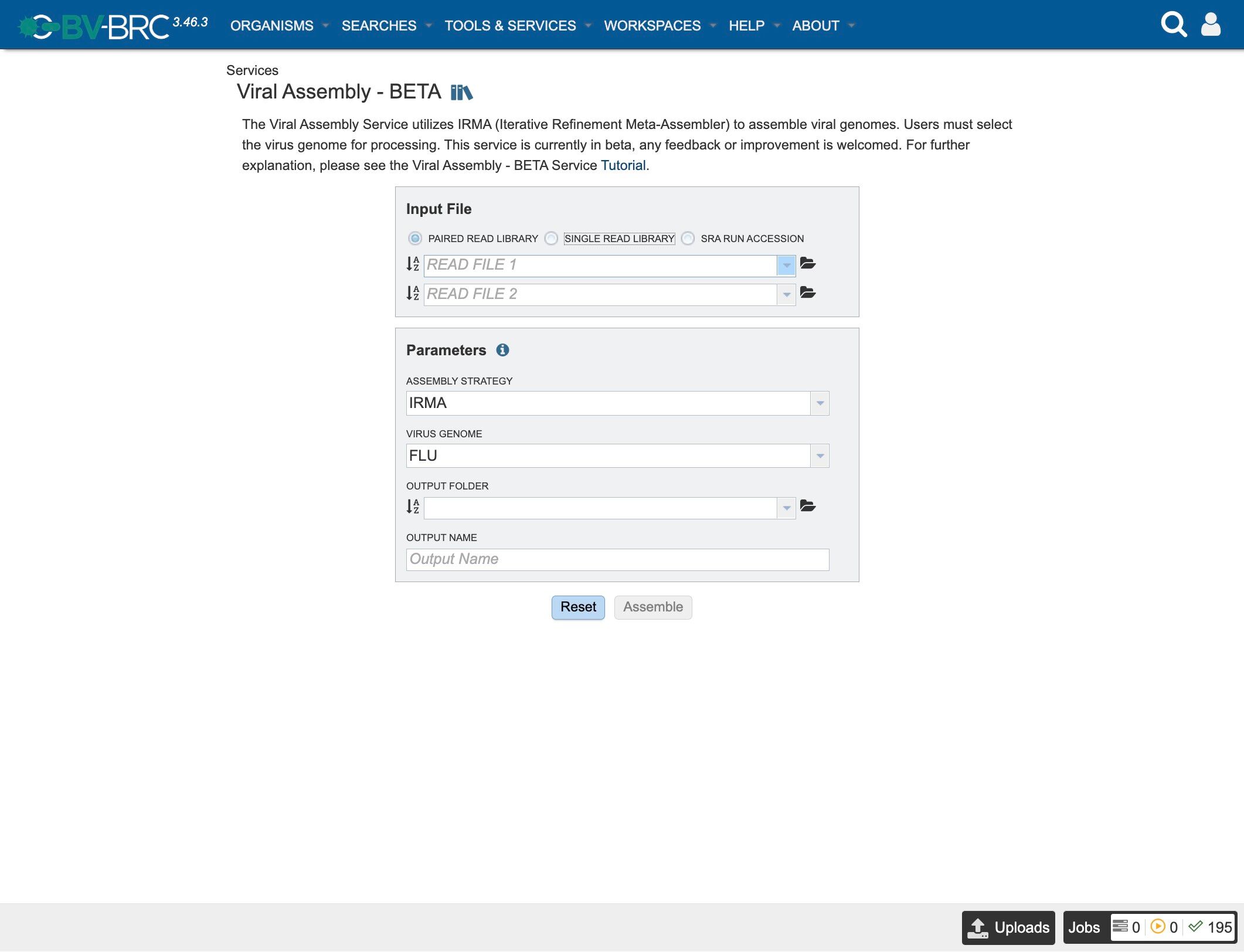Open the Workspaces menu

point(652,26)
